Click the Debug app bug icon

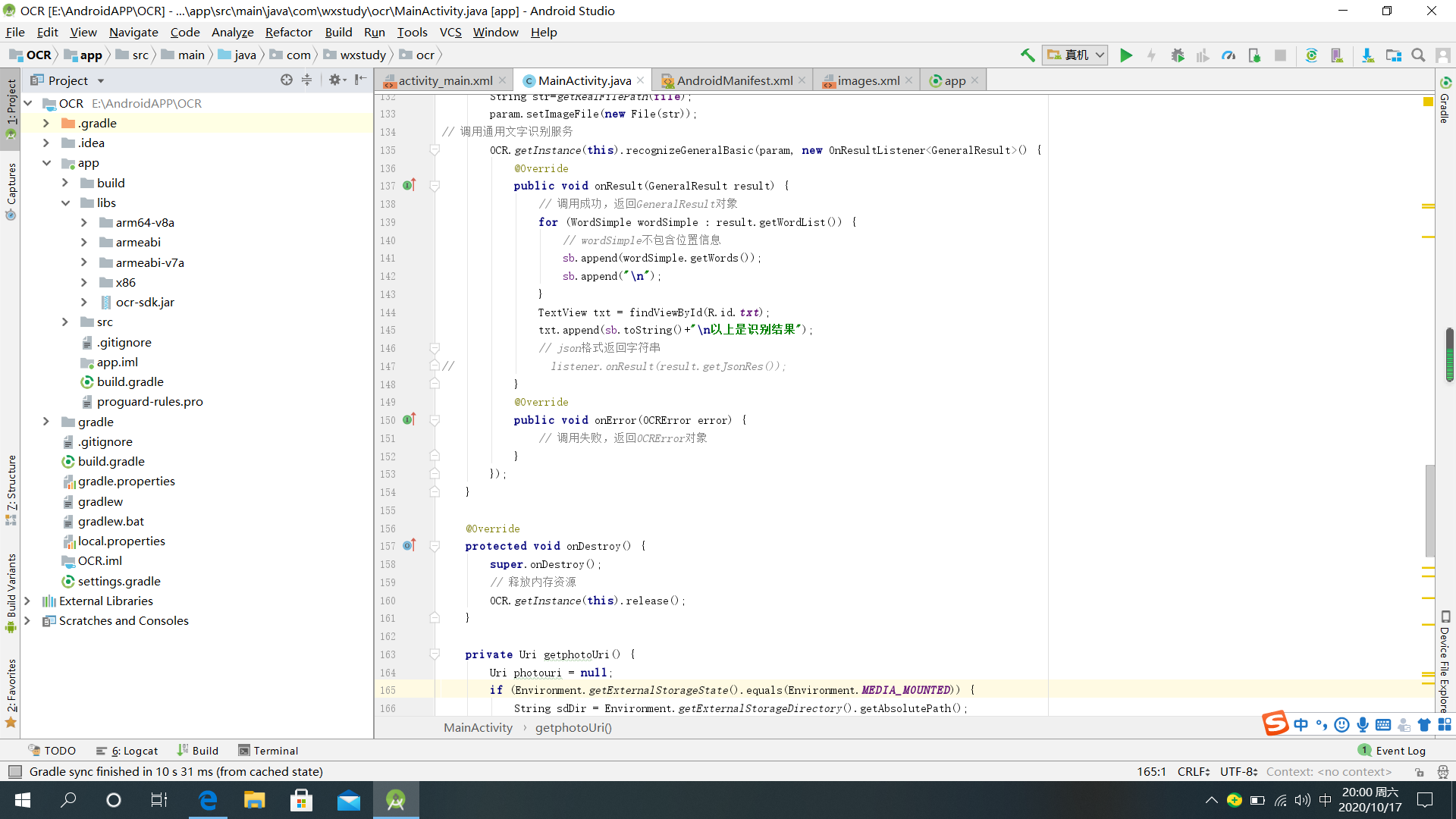click(1178, 55)
